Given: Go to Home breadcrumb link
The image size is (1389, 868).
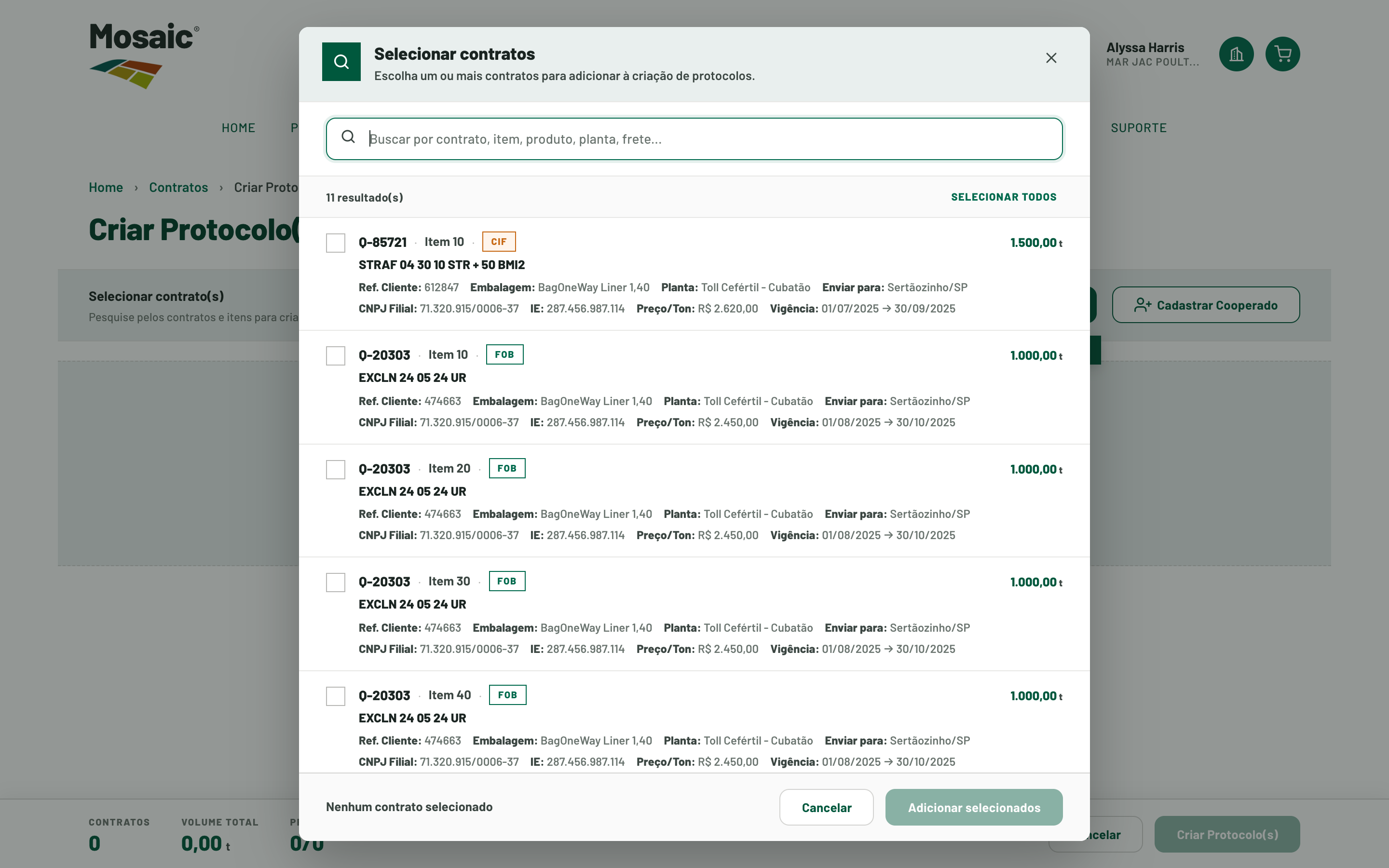Looking at the screenshot, I should (106, 188).
